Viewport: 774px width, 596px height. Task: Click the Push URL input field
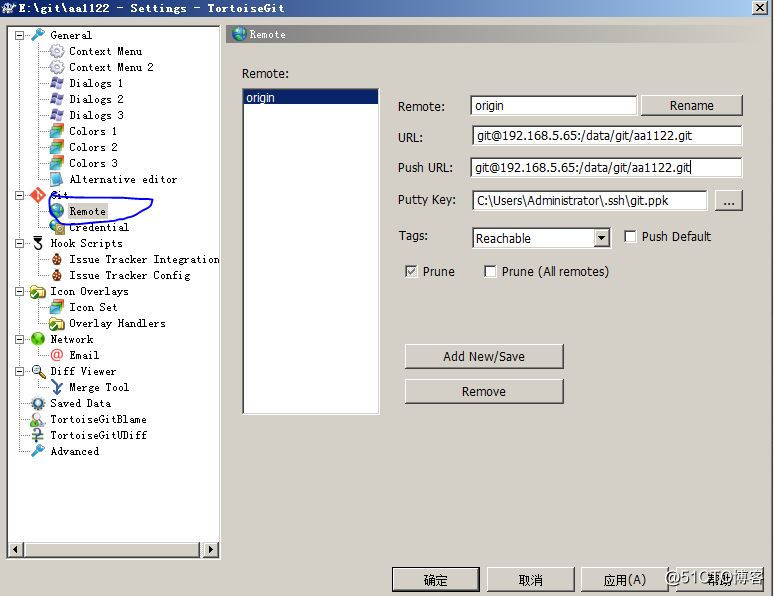[606, 167]
